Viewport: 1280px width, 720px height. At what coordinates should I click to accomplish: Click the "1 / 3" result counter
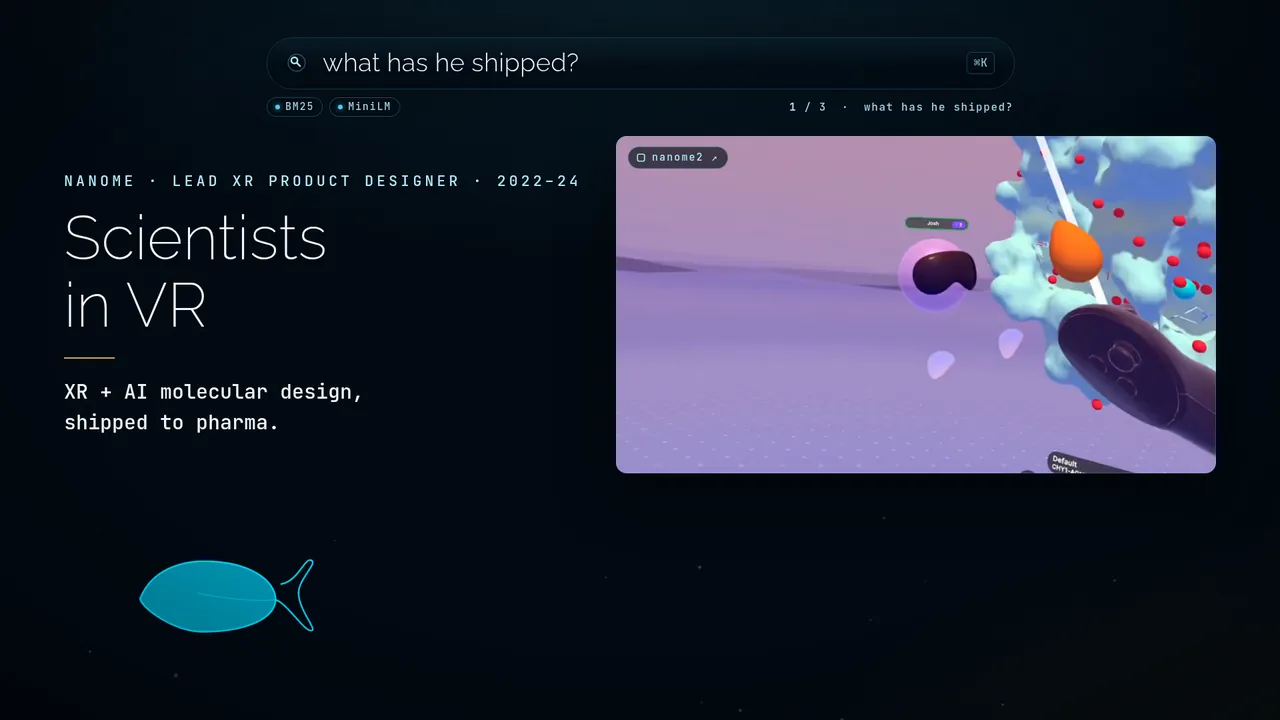[x=808, y=107]
